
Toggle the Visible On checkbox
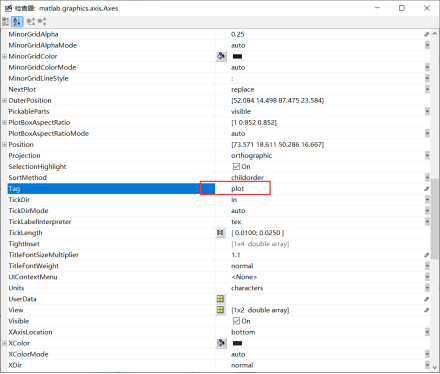click(236, 321)
